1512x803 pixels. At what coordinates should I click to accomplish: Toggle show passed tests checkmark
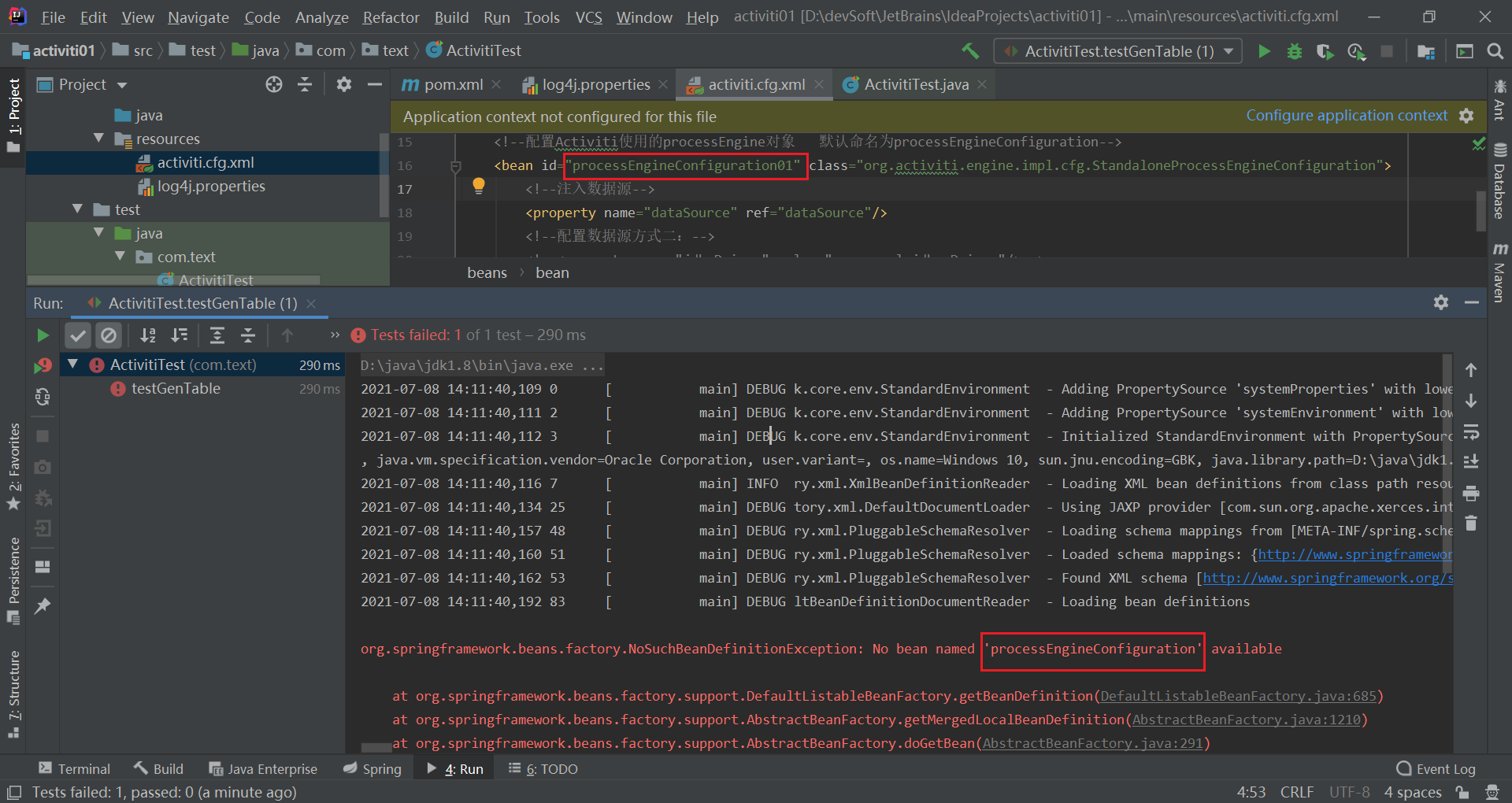click(78, 335)
